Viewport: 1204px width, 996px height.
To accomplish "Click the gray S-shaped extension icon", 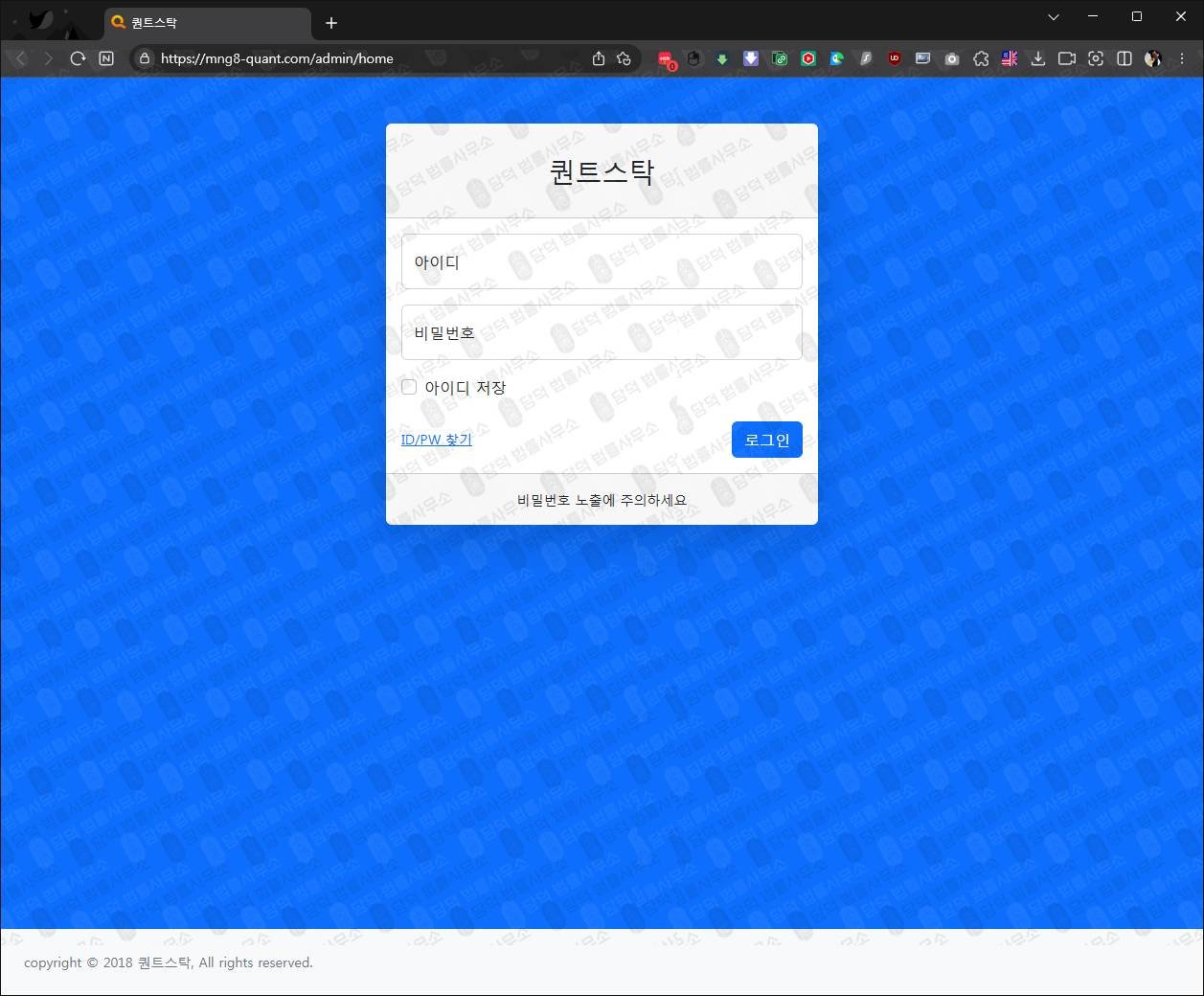I will [x=866, y=58].
